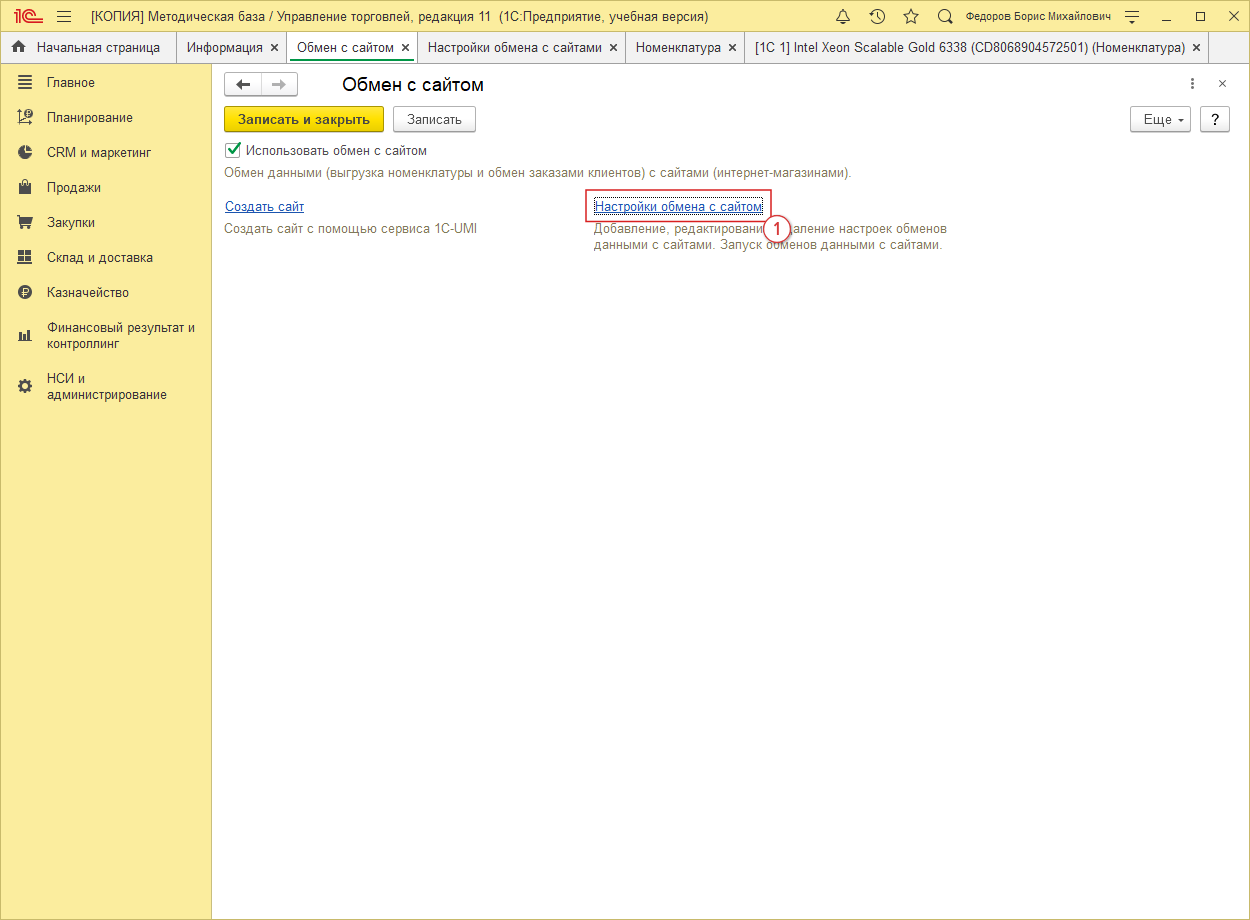
Task: Close the Информация tab
Action: pyautogui.click(x=275, y=48)
